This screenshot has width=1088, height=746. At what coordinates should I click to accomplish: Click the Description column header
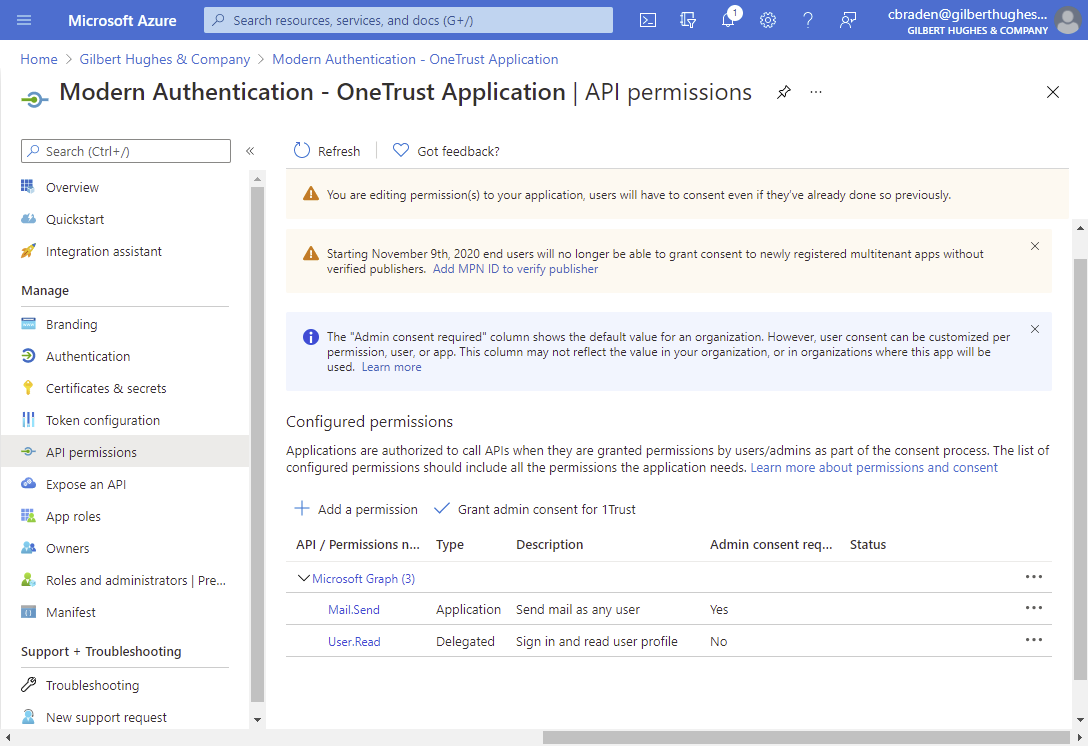[x=550, y=544]
